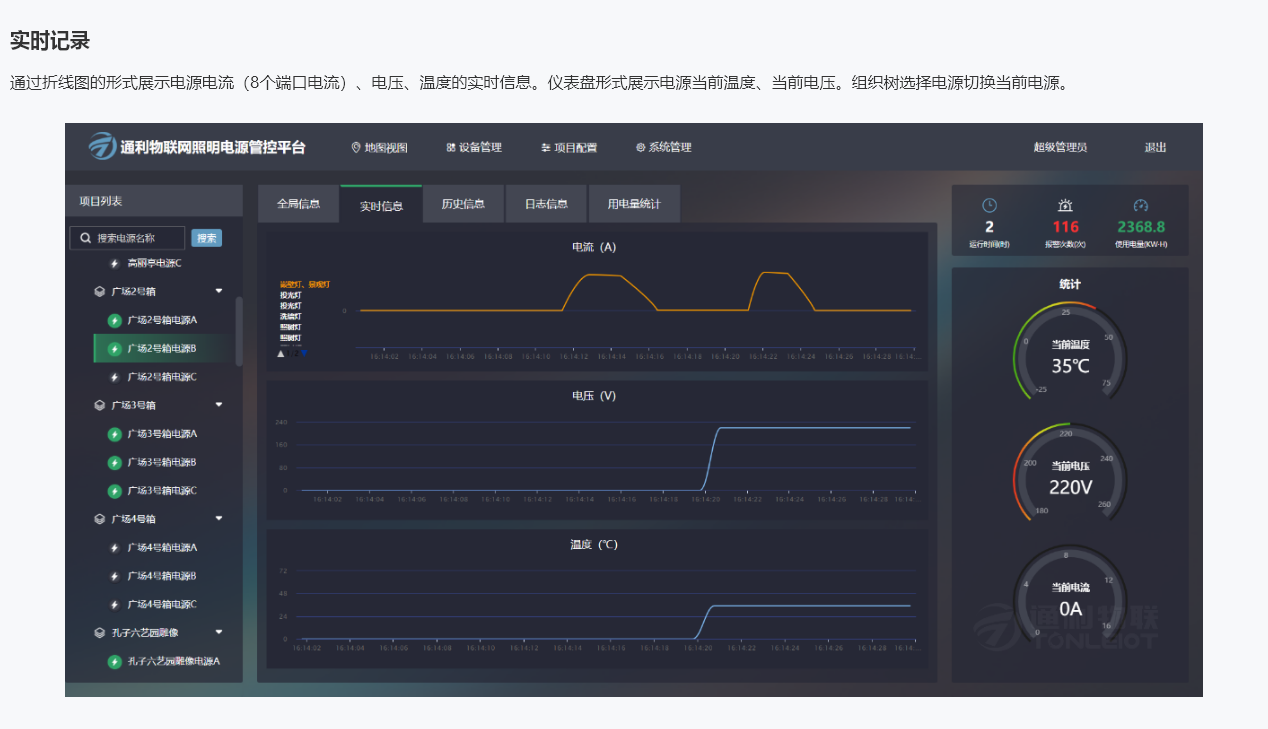
Task: Click the clock icon above 运行时间
Action: coord(989,206)
